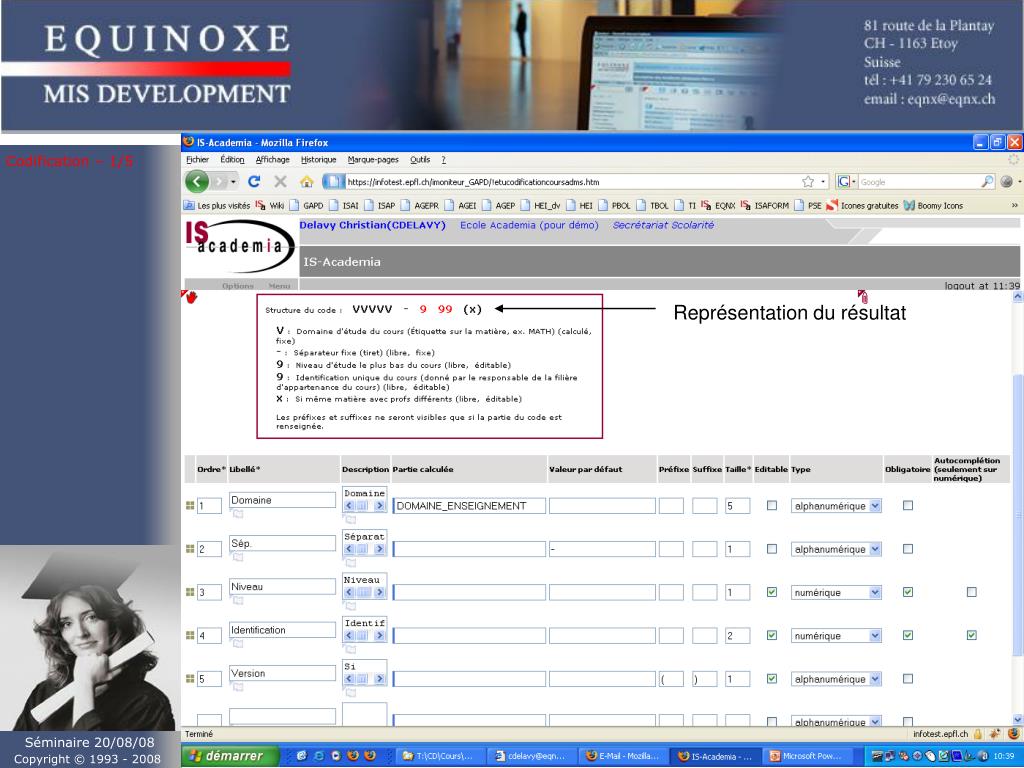This screenshot has height=768, width=1024.
Task: Click the Domaine description left arrow
Action: 349,506
